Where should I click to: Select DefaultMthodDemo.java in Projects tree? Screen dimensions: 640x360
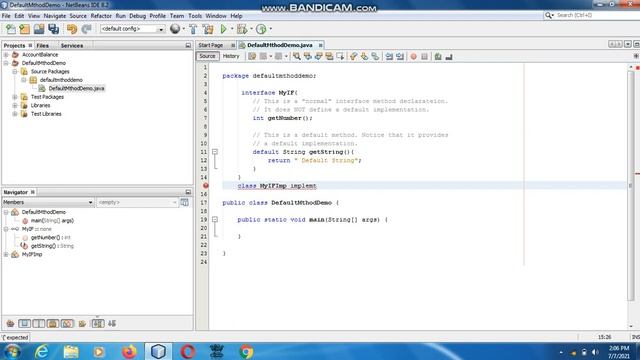[76, 89]
